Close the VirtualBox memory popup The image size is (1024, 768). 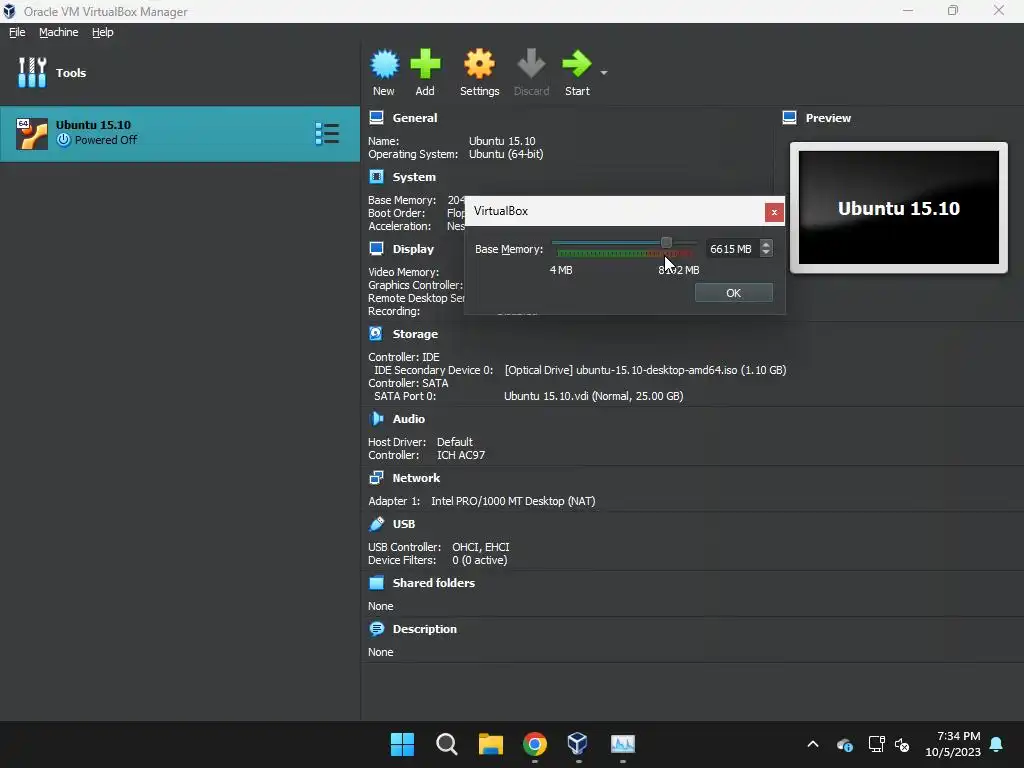[x=774, y=212]
